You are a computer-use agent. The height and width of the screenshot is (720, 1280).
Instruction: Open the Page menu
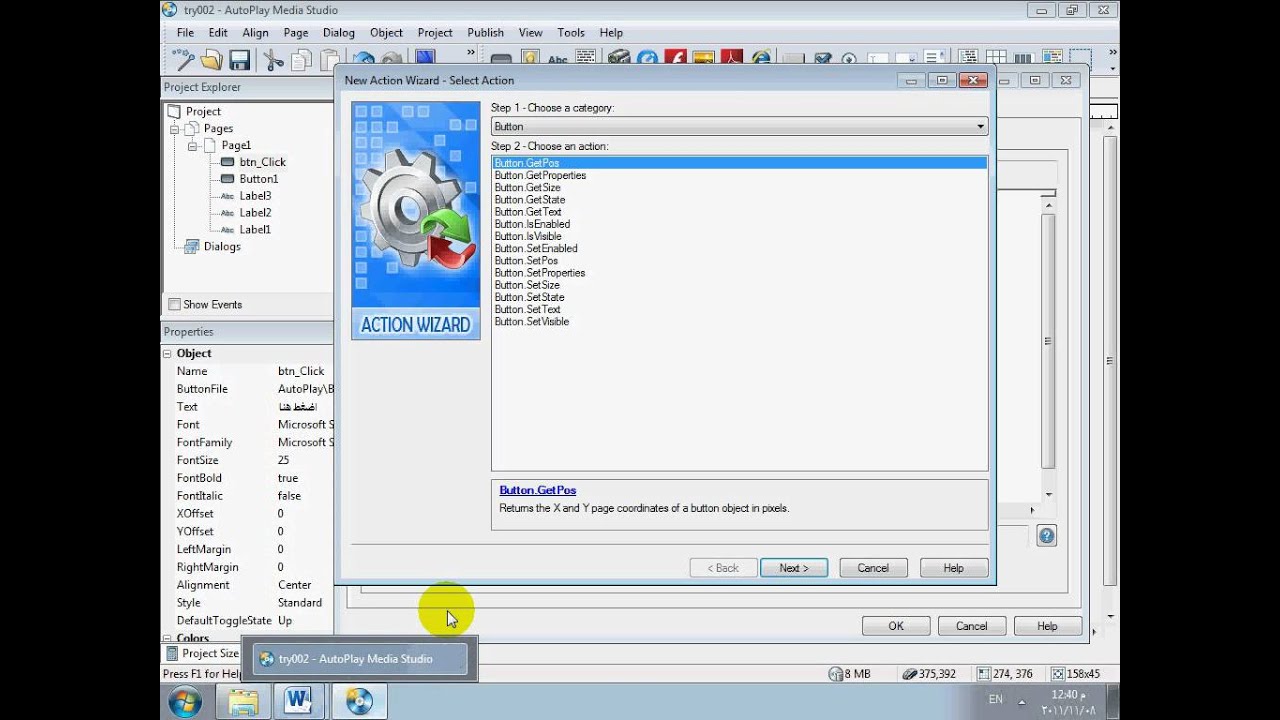tap(296, 32)
